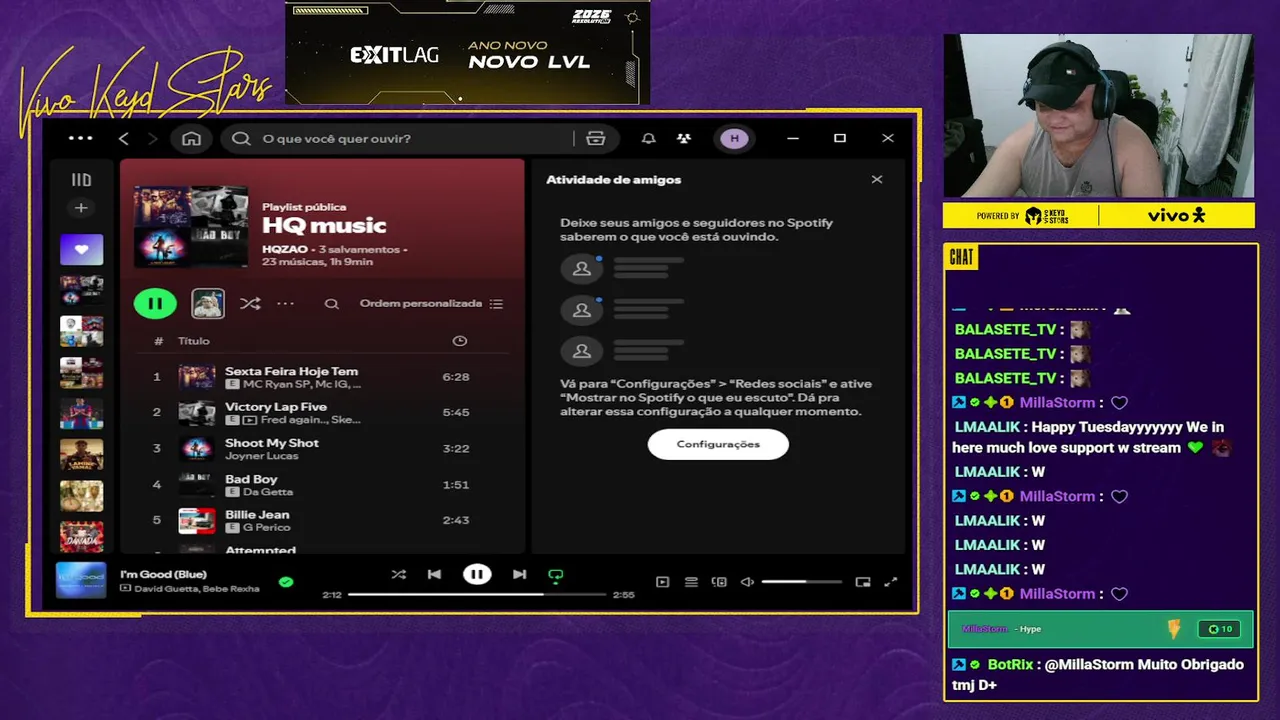Pause playlist with green button

pos(155,303)
